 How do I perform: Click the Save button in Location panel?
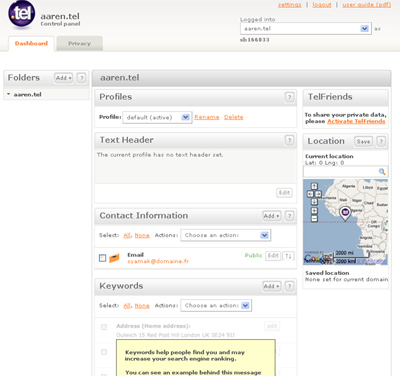[x=363, y=142]
